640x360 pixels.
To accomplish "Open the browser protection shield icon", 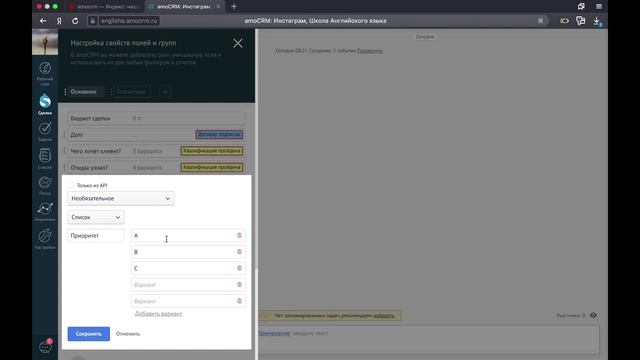I will coord(580,21).
